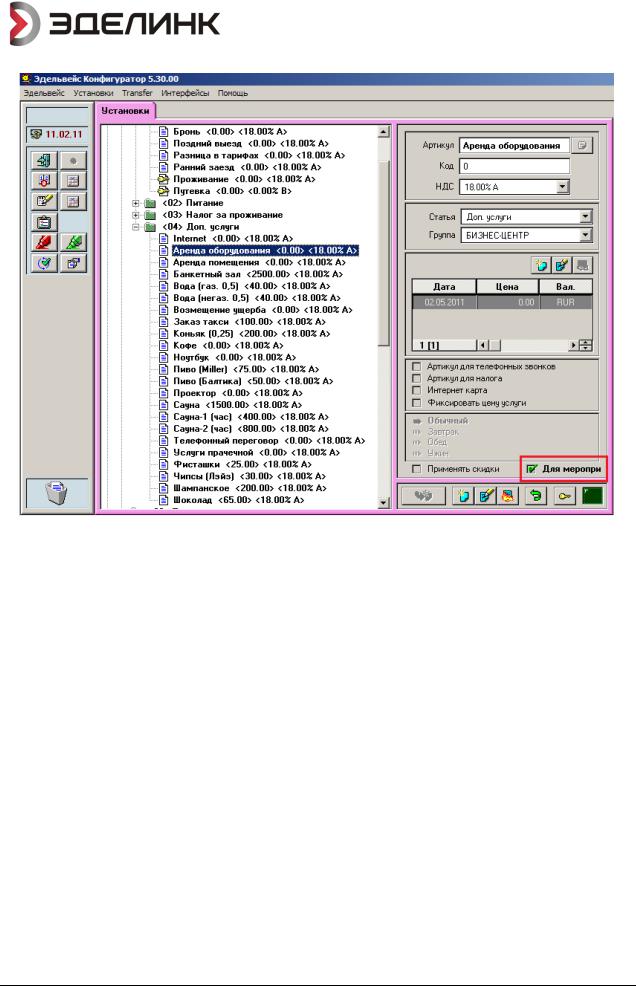This screenshot has width=636, height=986.
Task: Click the handshake button in bottom toolbar
Action: coord(423,496)
